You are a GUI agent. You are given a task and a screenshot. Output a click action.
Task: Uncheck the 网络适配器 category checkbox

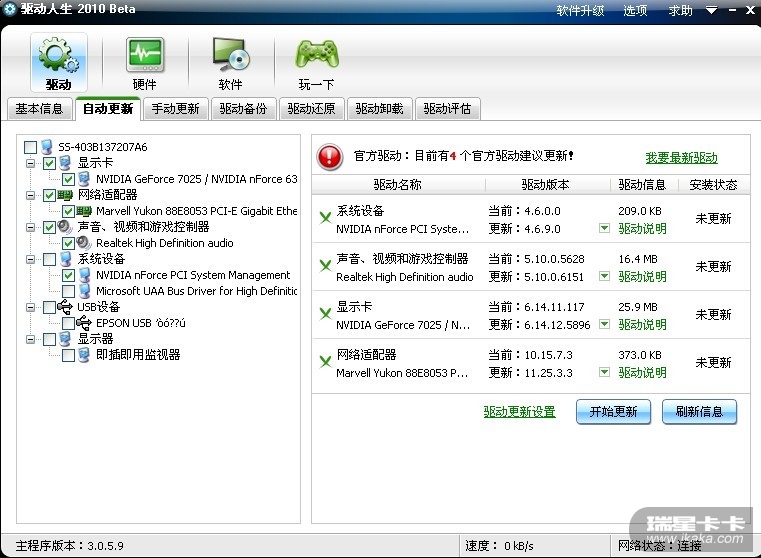49,195
